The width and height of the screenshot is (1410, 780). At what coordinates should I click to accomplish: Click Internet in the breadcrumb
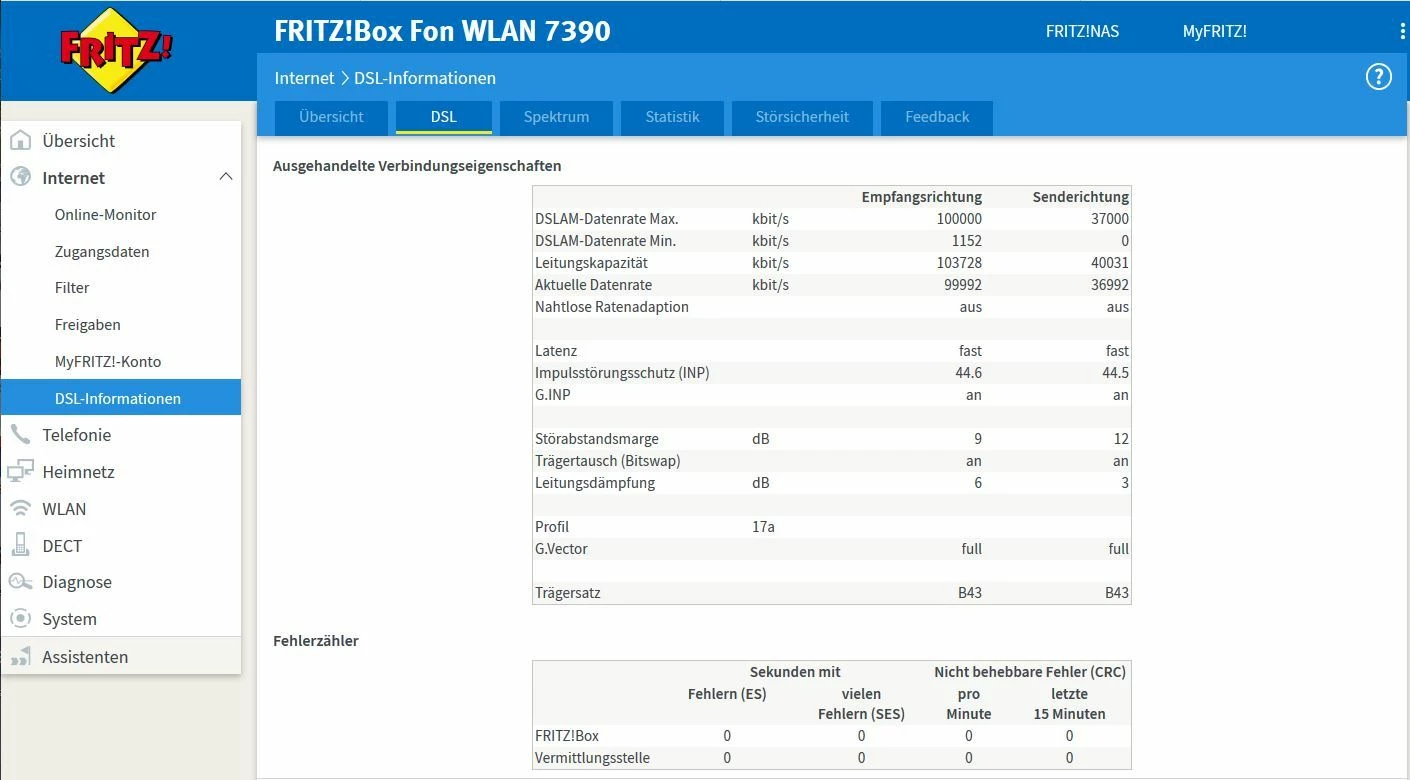point(304,78)
